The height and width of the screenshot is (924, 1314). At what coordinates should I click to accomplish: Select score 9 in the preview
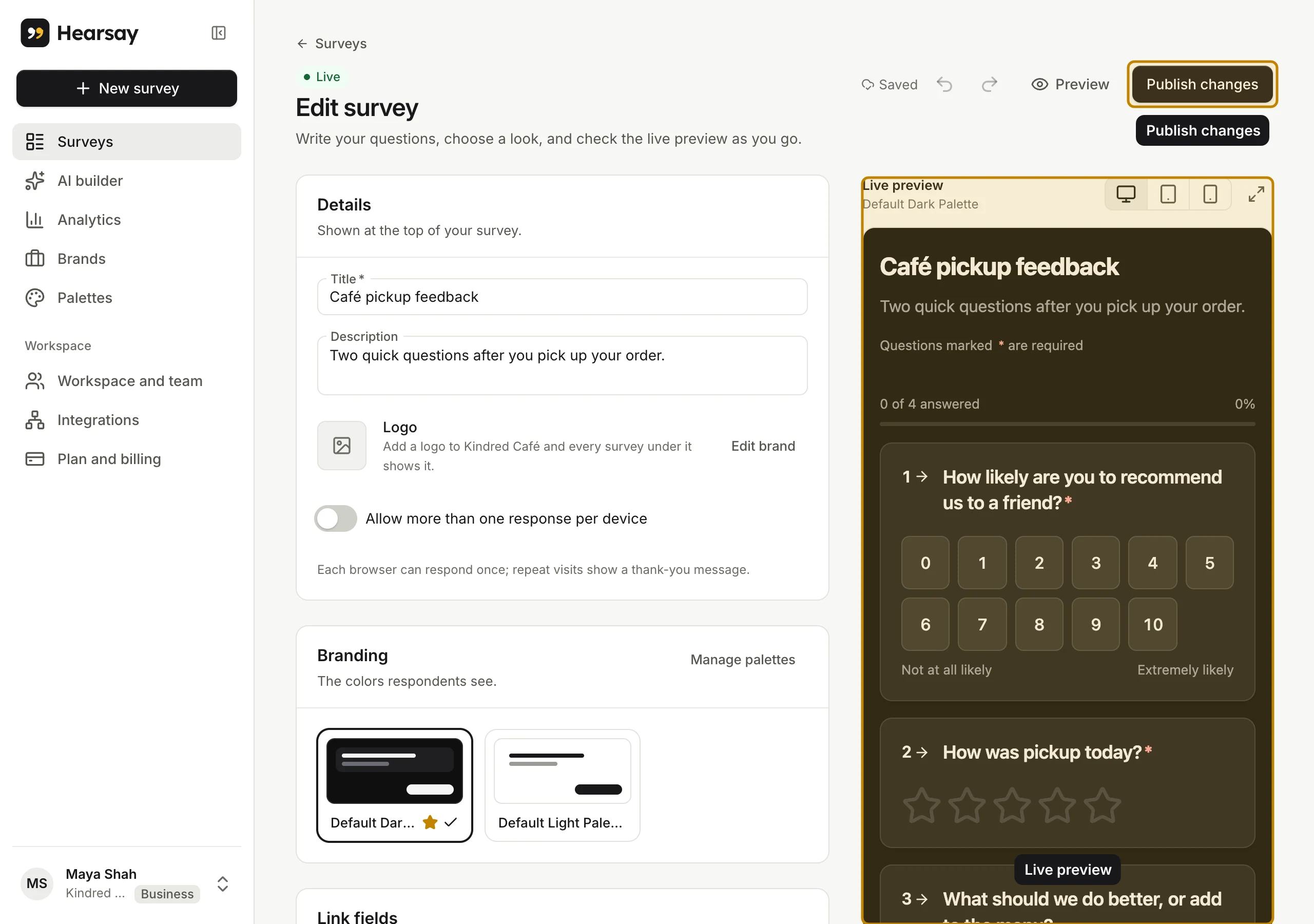[x=1095, y=624]
